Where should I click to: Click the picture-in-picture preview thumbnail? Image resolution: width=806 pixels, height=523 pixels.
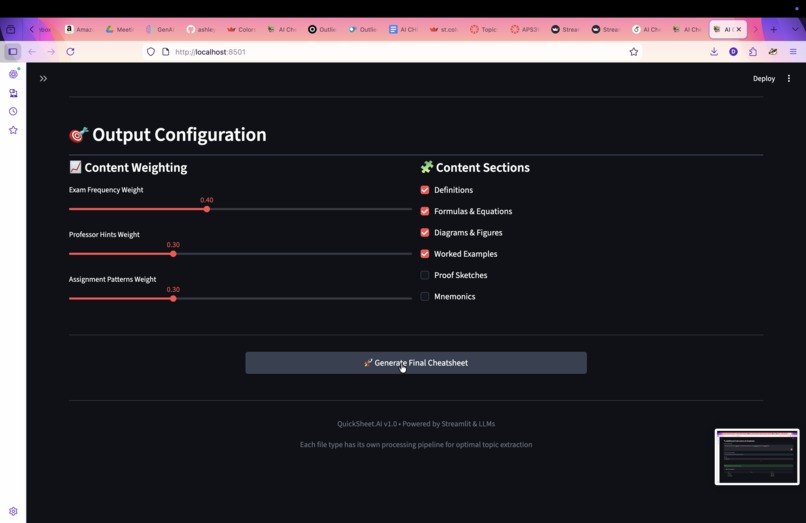(x=757, y=457)
